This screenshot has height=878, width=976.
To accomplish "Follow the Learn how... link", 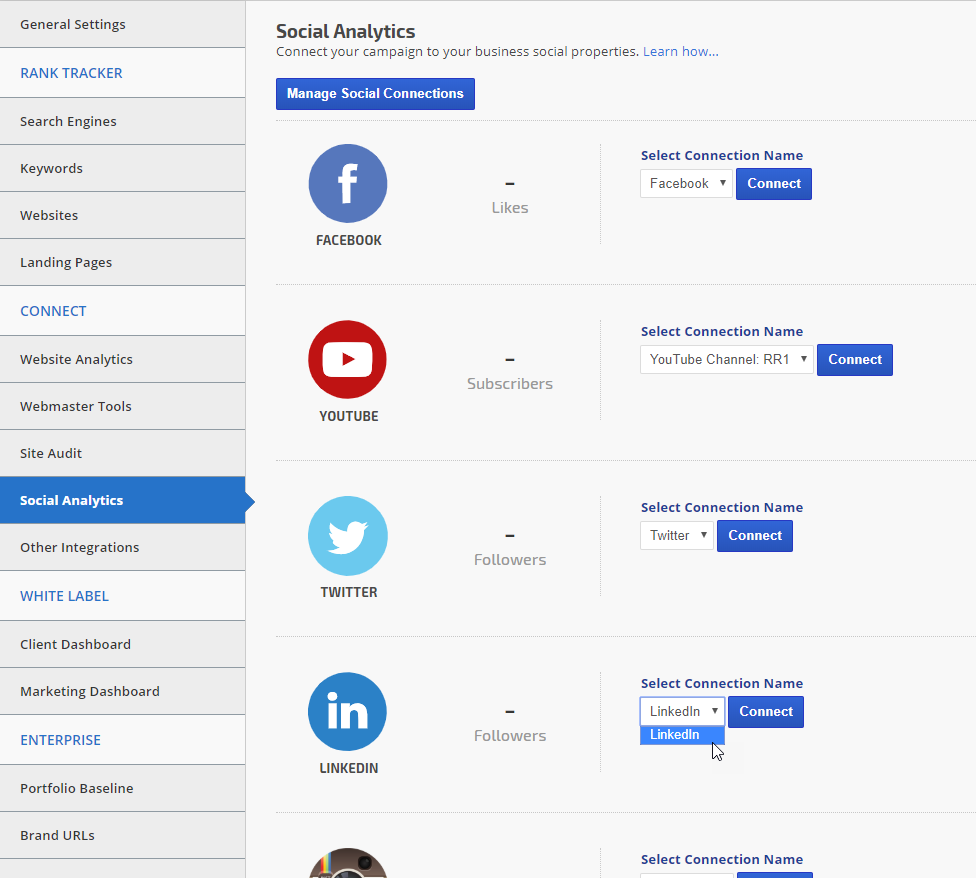I will point(680,52).
